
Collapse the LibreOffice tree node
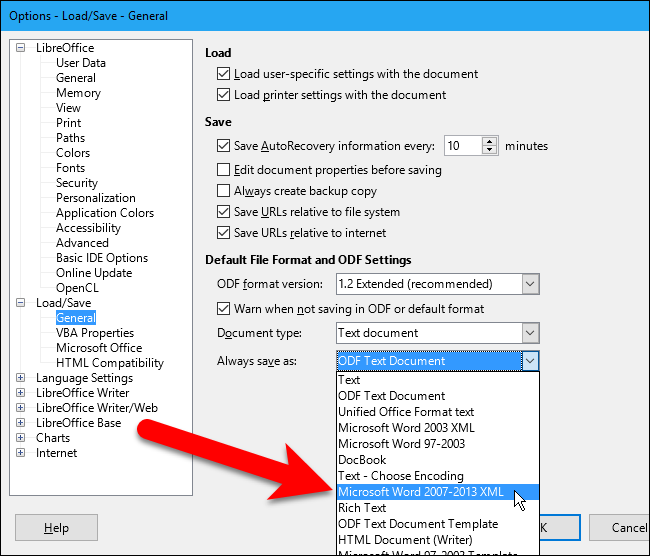click(x=20, y=48)
